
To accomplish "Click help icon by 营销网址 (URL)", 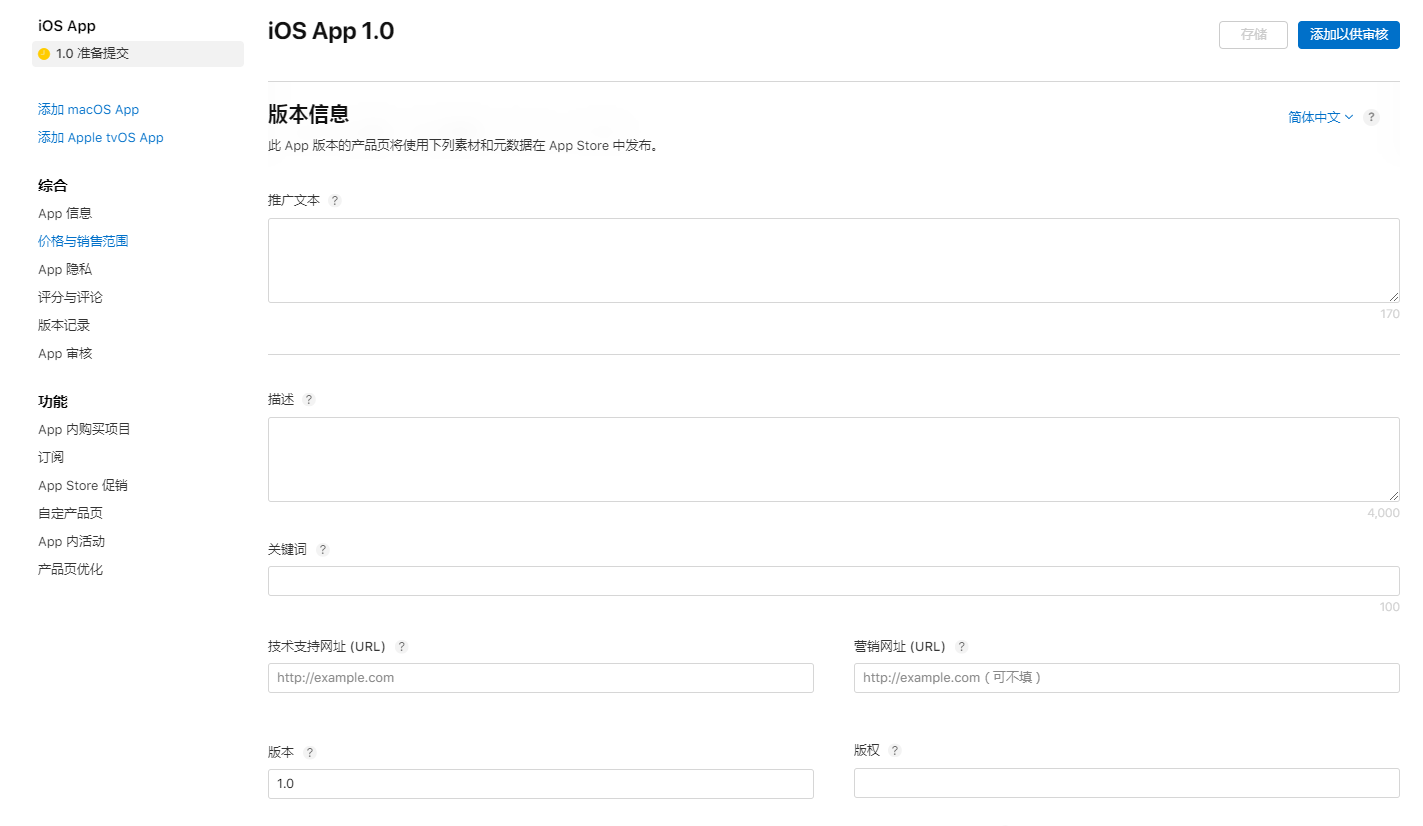I will click(x=962, y=646).
